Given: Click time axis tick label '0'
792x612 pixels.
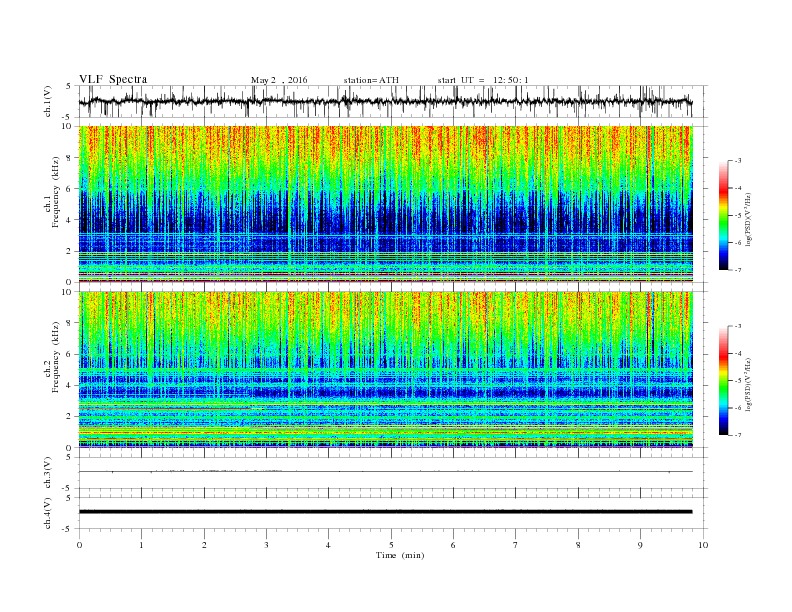Looking at the screenshot, I should pos(79,545).
